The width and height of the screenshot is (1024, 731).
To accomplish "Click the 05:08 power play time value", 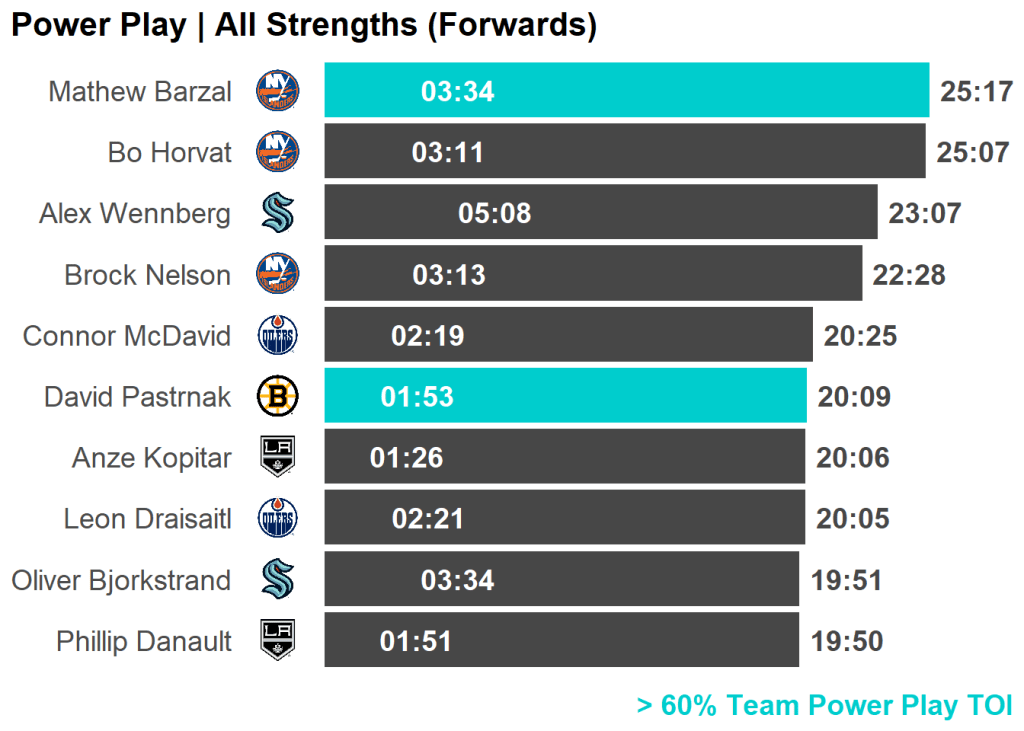I will point(495,214).
